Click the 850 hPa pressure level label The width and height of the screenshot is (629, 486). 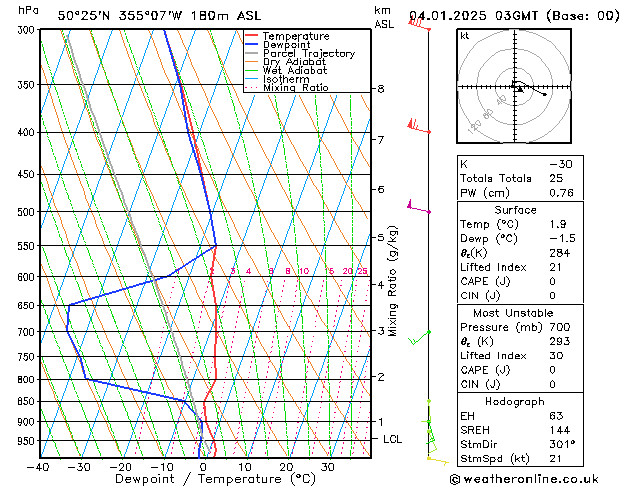click(x=28, y=401)
